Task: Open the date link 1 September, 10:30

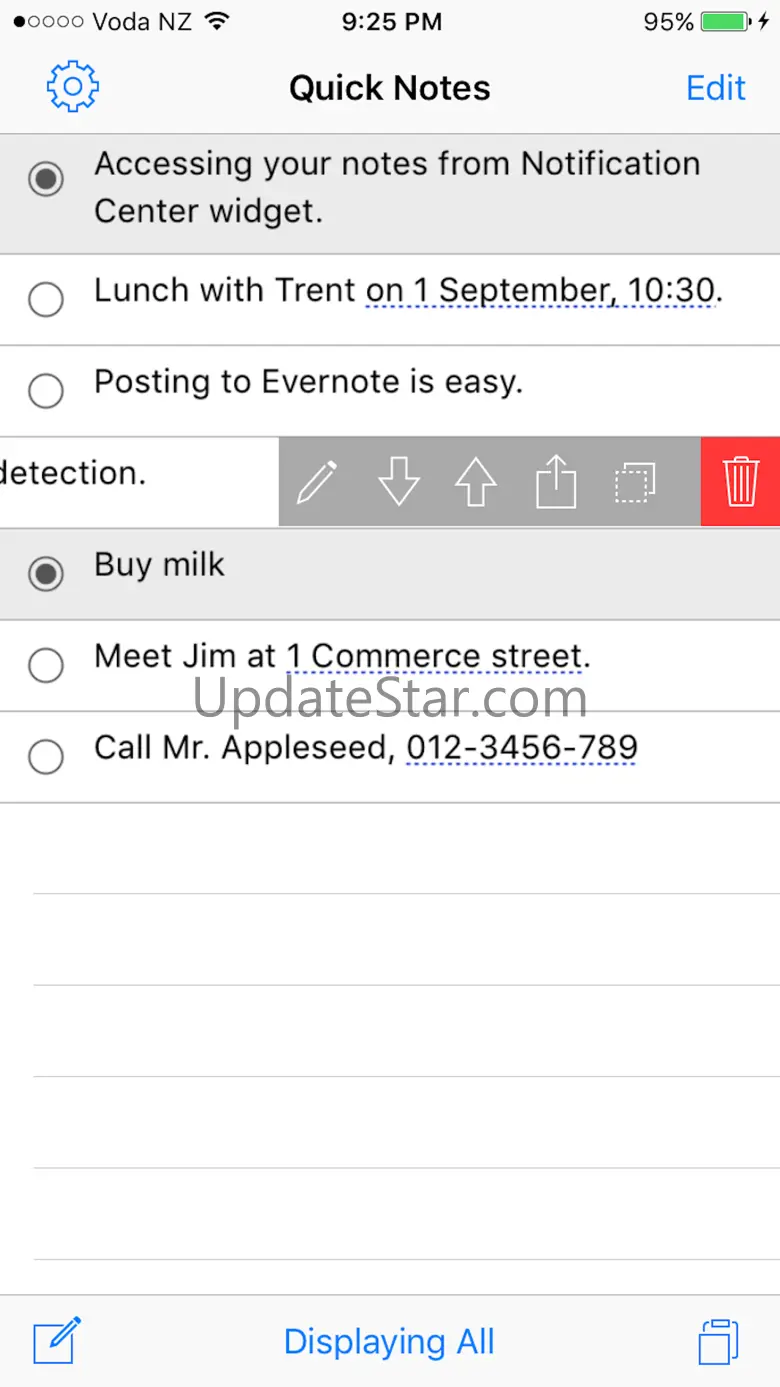Action: [544, 291]
